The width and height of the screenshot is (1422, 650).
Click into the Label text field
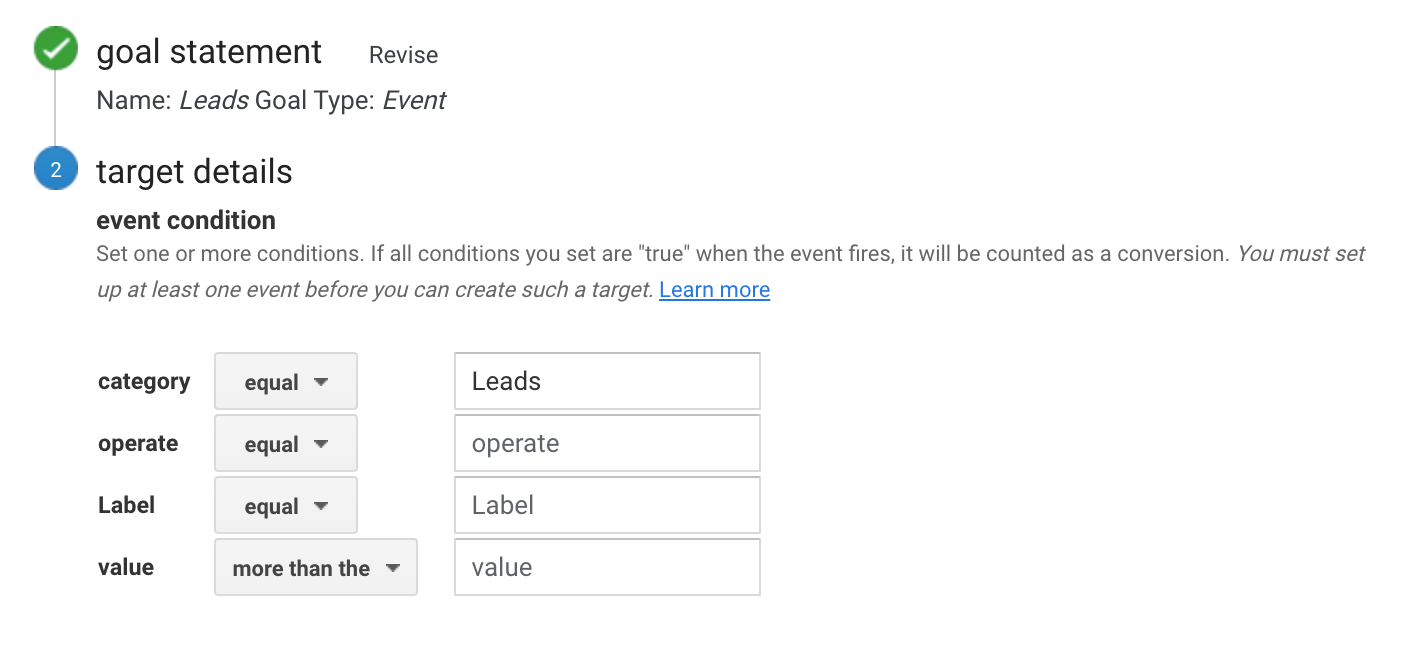pos(607,505)
